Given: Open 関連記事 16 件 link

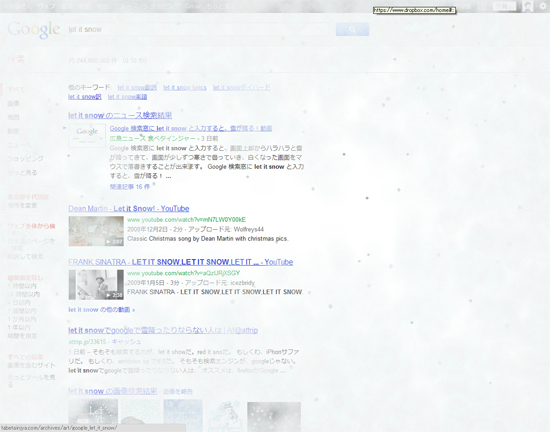Looking at the screenshot, I should point(130,187).
